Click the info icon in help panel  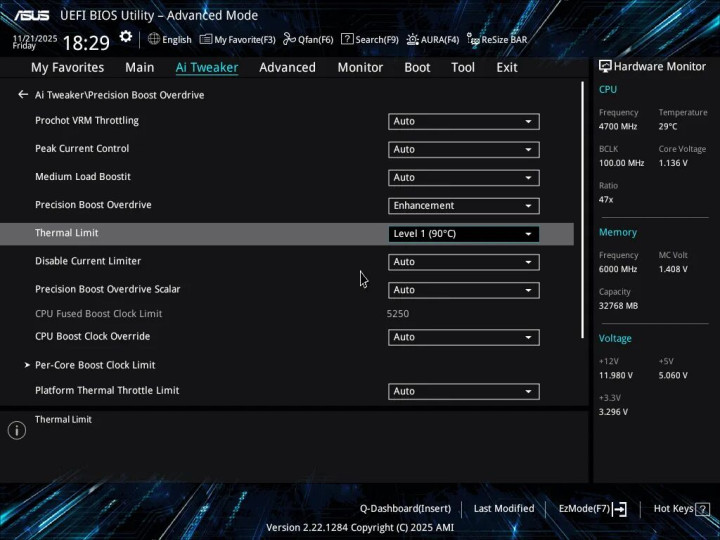16,430
